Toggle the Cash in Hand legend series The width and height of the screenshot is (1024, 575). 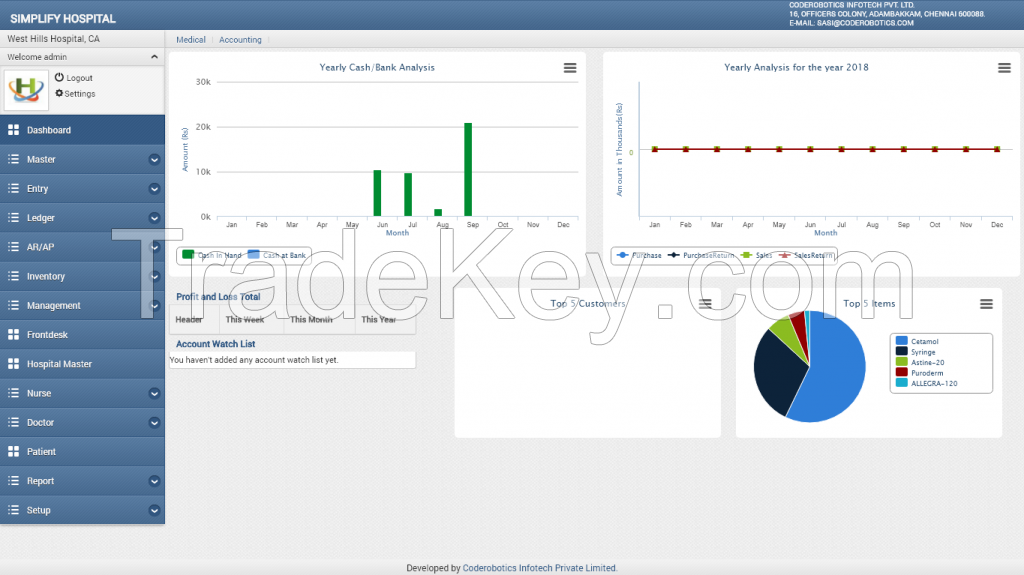(x=211, y=256)
